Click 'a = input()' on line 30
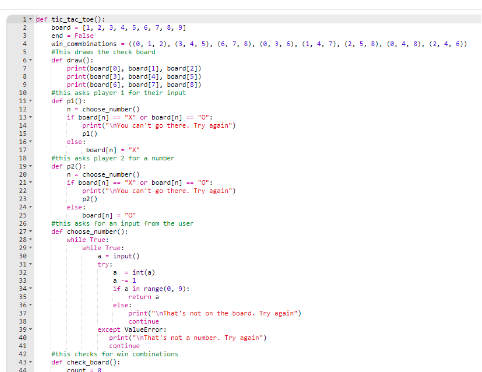The height and width of the screenshot is (372, 482). pyautogui.click(x=119, y=256)
